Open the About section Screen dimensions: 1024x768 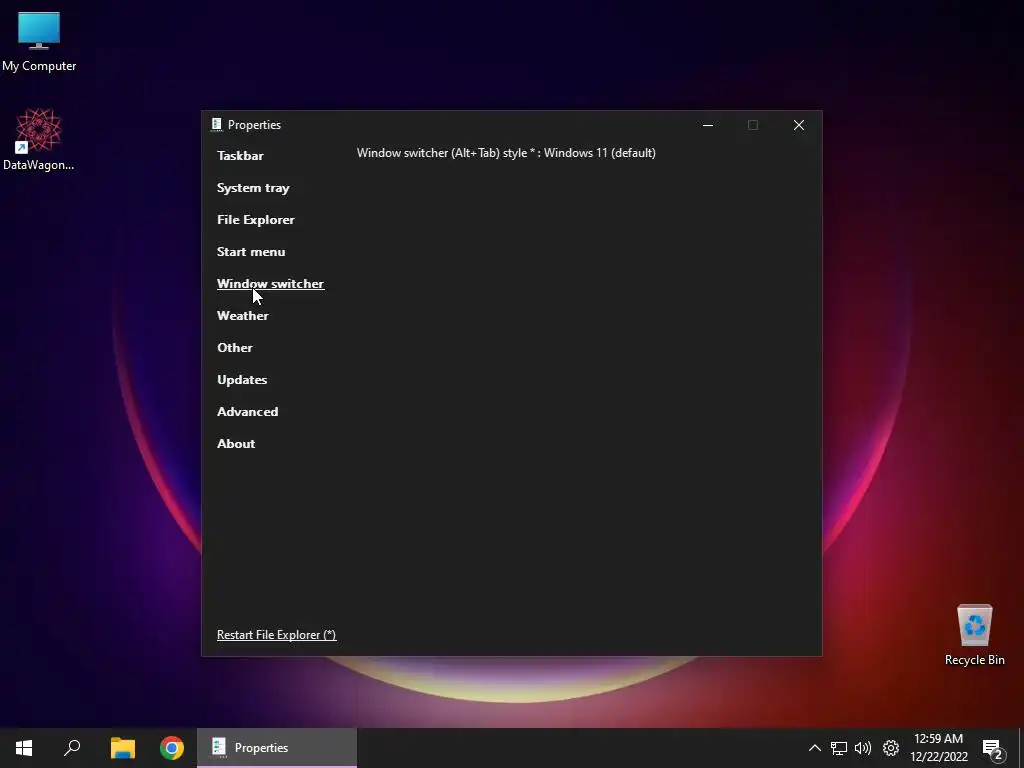click(236, 443)
